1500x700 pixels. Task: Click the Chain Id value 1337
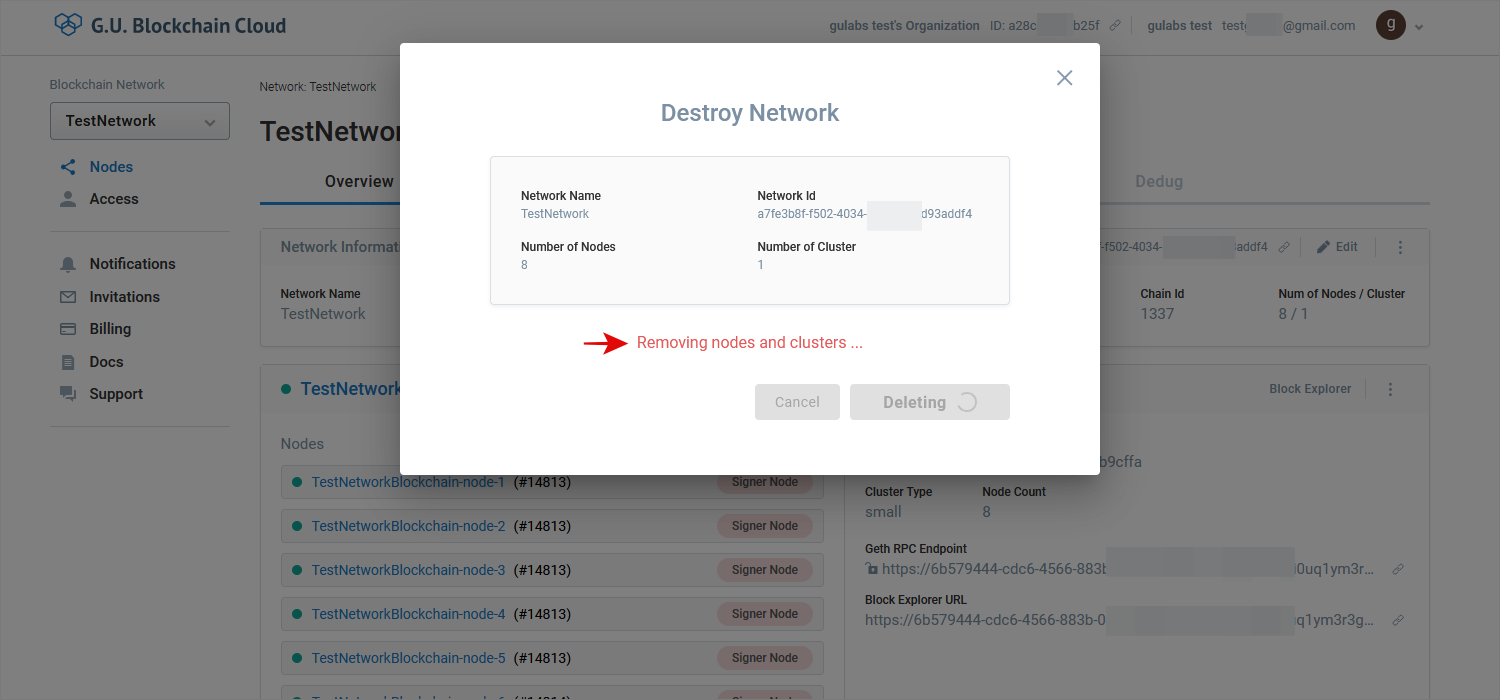[1157, 314]
